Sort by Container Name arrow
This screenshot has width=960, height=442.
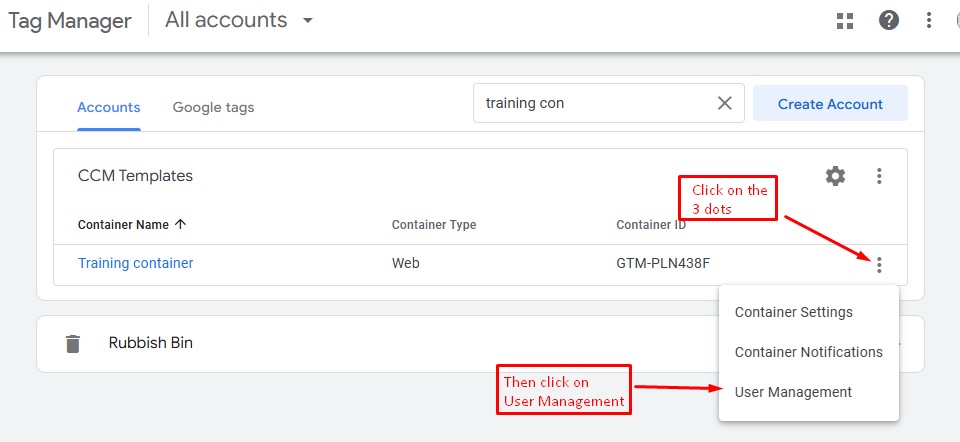tap(180, 224)
